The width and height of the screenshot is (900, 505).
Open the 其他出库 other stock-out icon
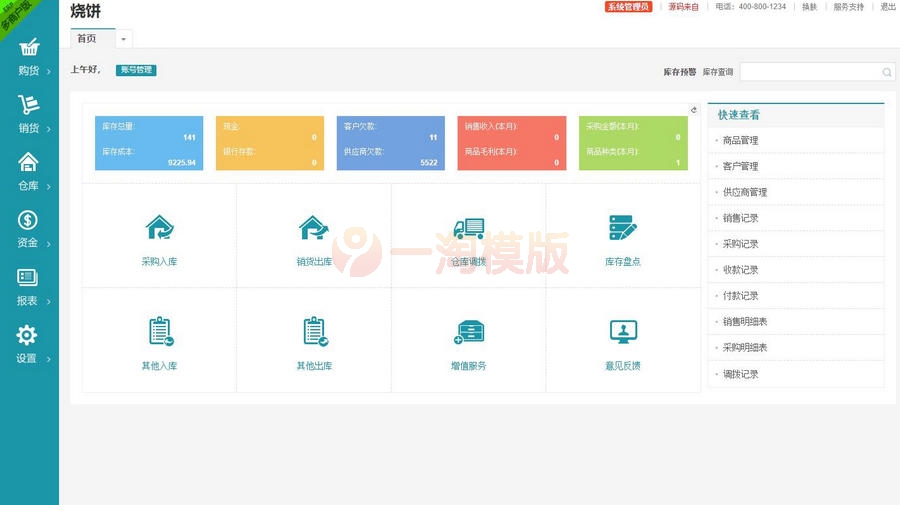tap(314, 332)
